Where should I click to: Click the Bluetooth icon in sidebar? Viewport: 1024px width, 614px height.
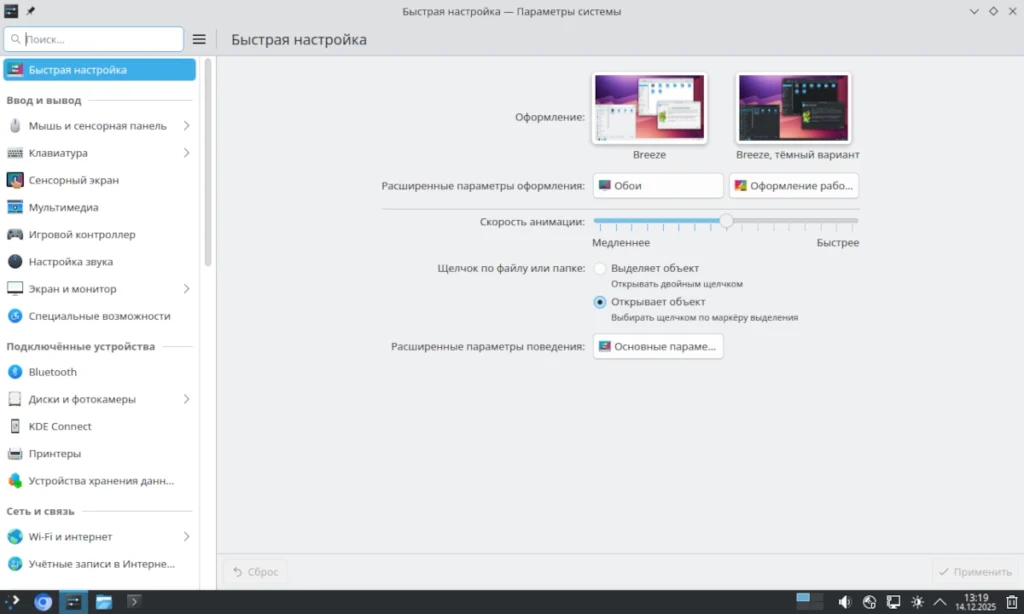click(15, 372)
